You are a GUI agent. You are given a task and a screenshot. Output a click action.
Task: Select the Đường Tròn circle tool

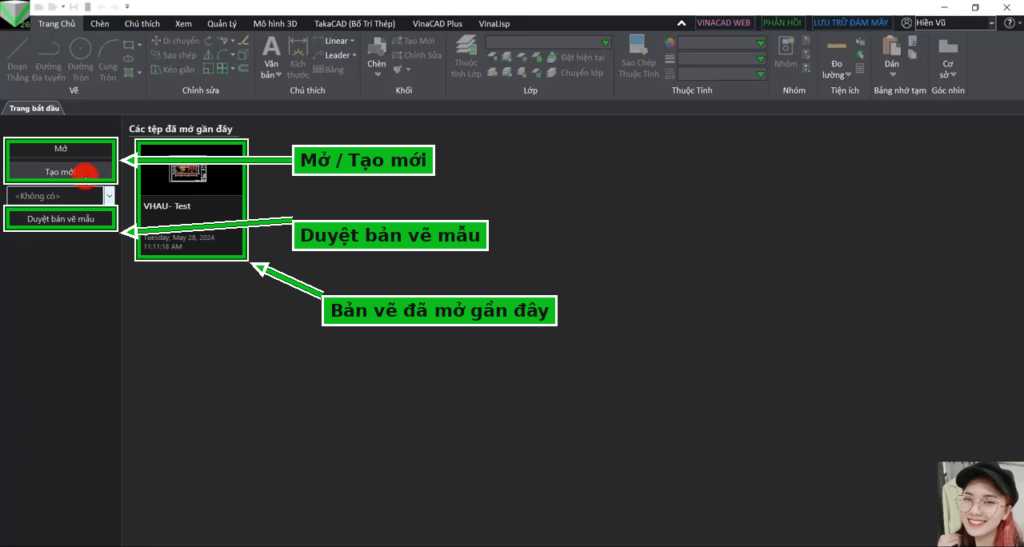pos(80,59)
